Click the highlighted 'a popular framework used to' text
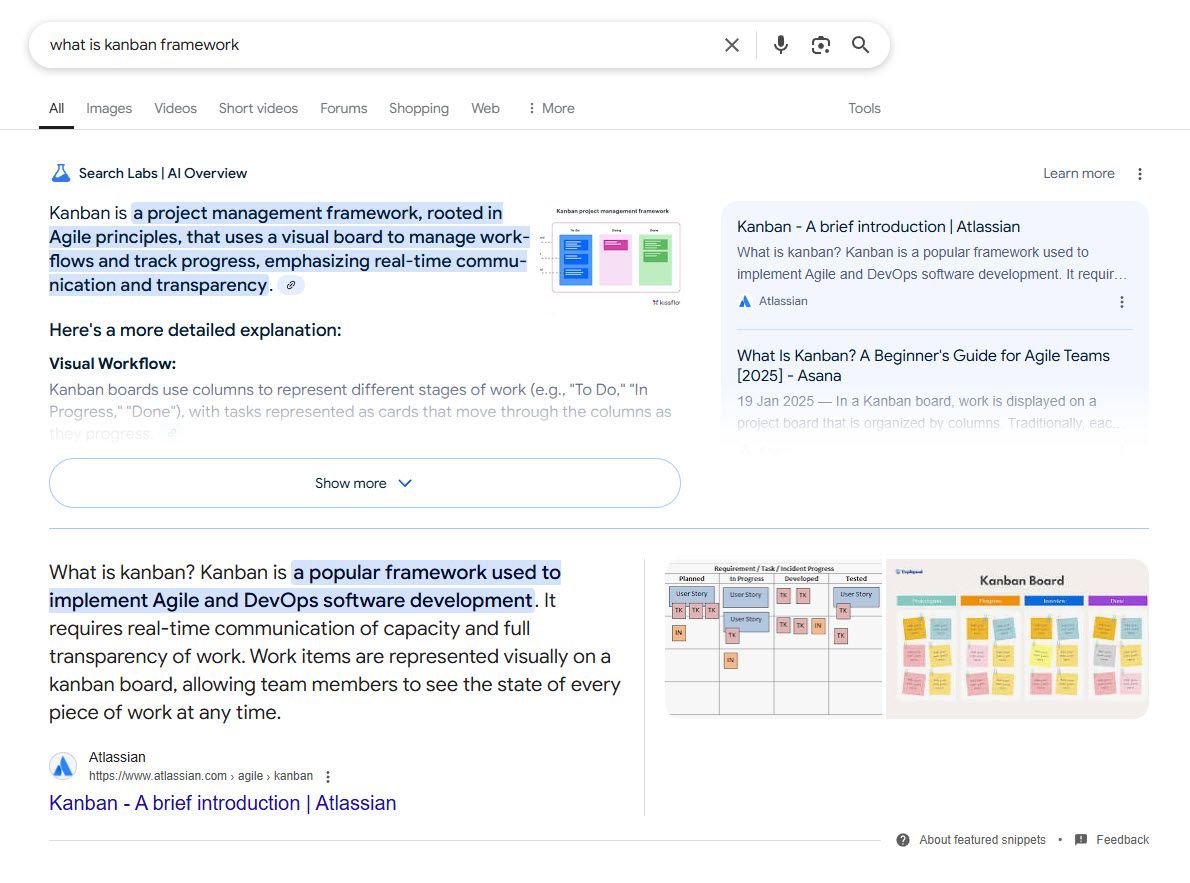 [x=427, y=572]
